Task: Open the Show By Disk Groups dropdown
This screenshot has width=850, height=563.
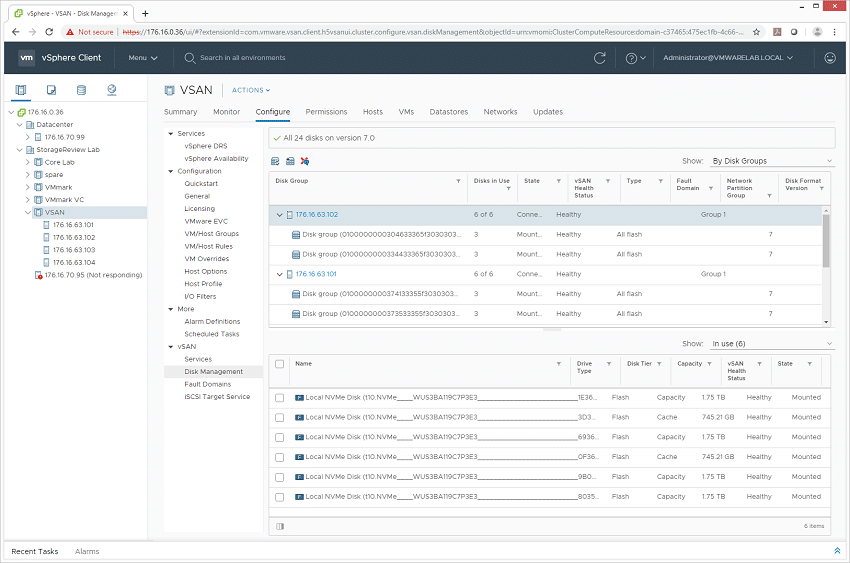Action: click(x=772, y=161)
